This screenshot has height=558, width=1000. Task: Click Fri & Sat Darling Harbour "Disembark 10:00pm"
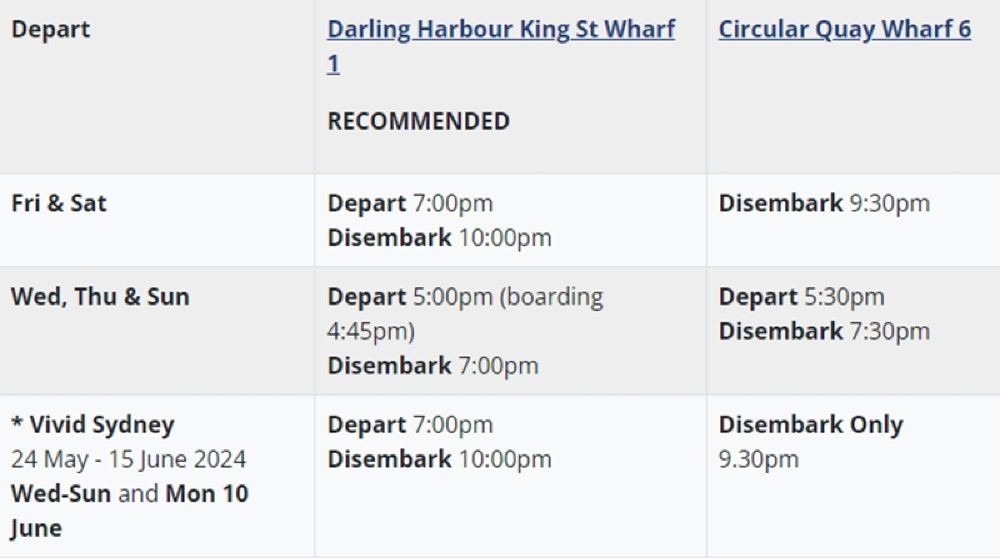point(439,238)
